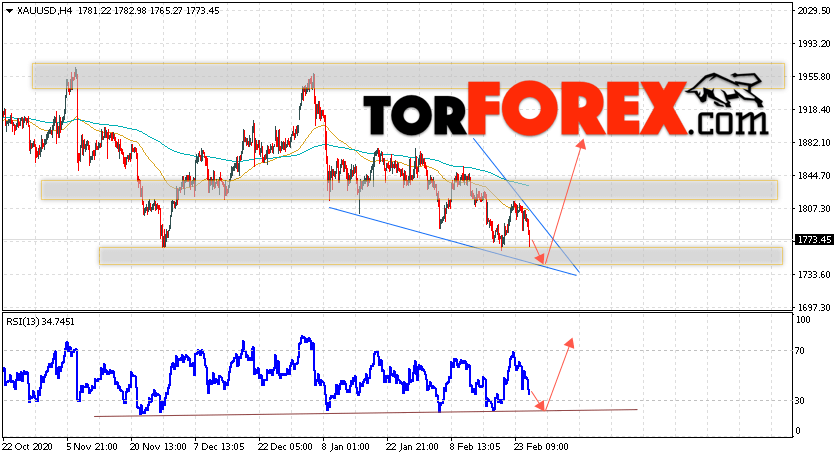The width and height of the screenshot is (838, 458).
Task: Click the 7 Dec 13:05 date label
Action: [x=219, y=447]
